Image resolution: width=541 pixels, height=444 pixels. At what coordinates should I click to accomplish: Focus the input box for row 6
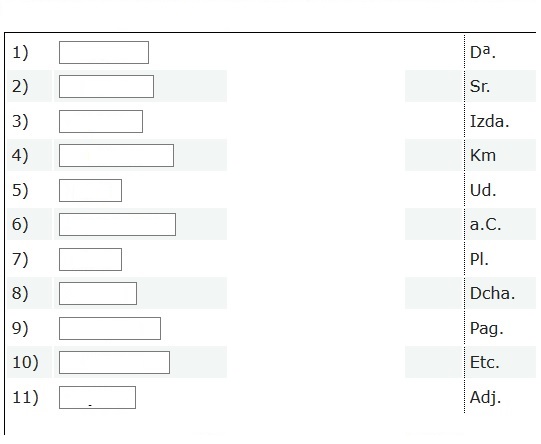pos(117,225)
